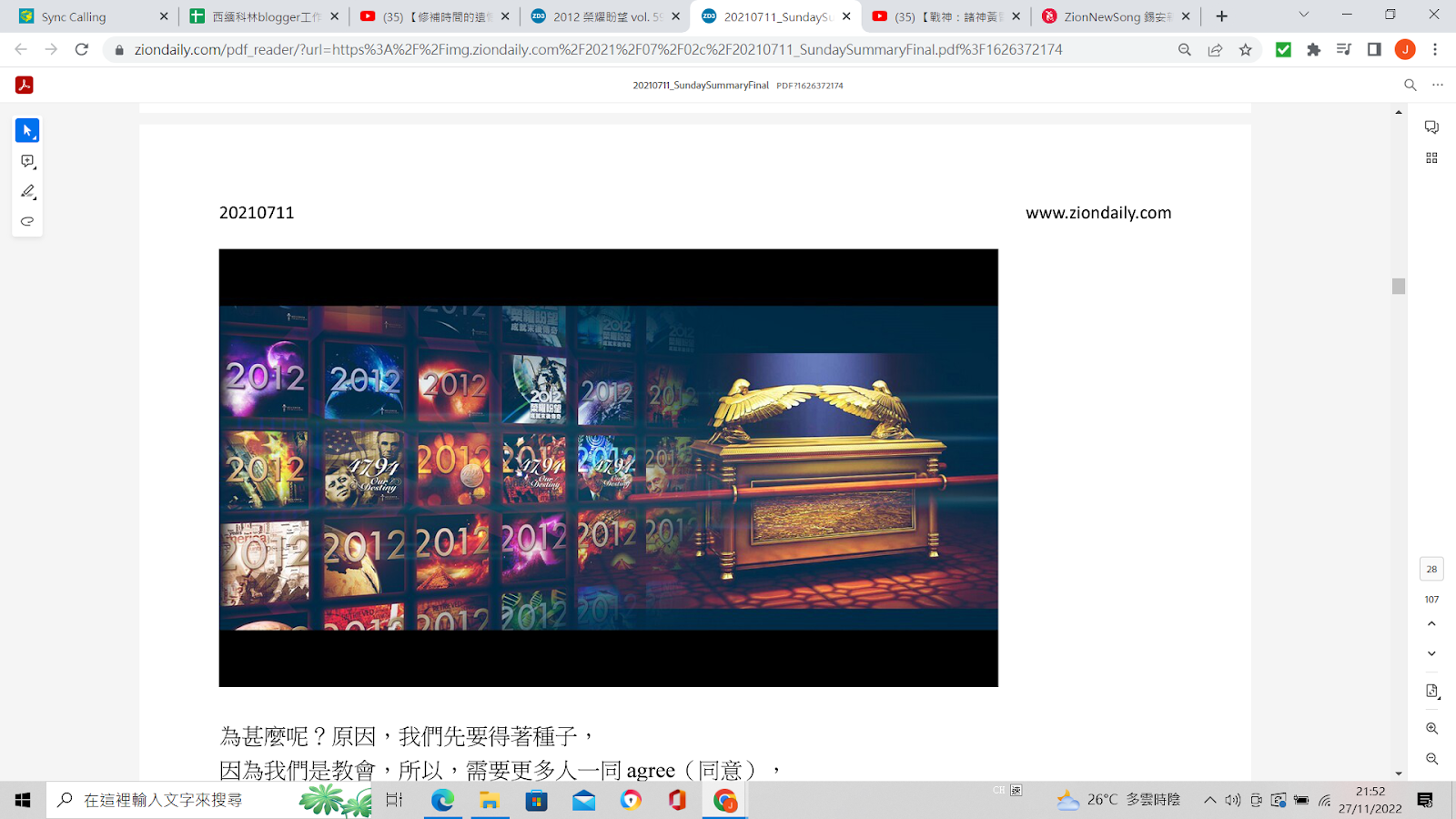
Task: Open the volume speaker control
Action: tap(1233, 800)
